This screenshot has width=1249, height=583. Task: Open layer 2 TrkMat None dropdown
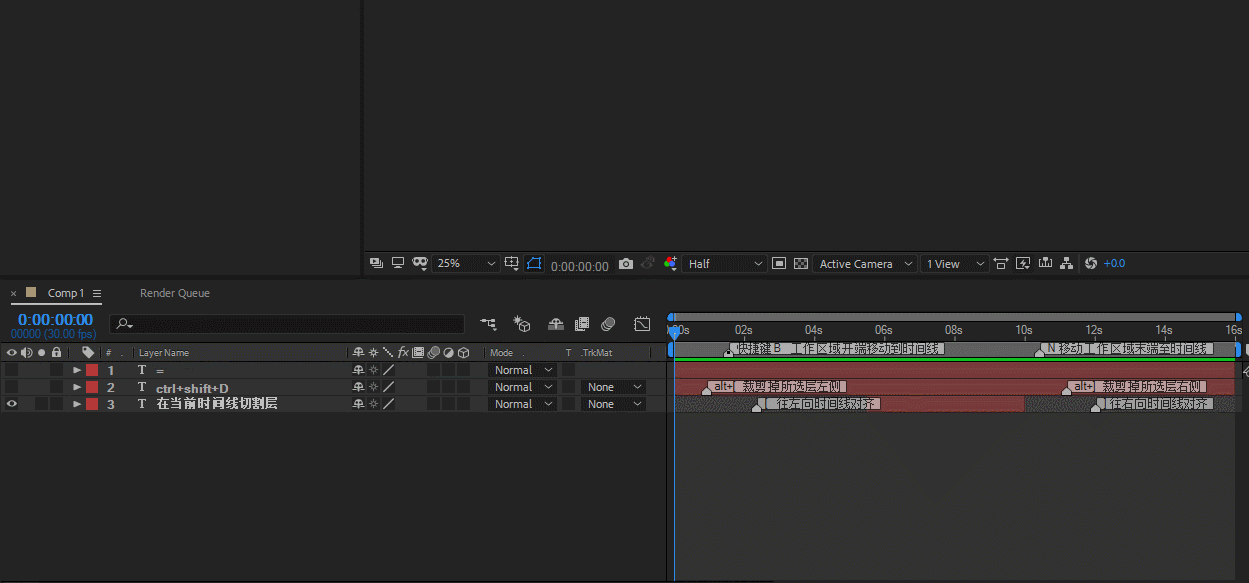click(613, 387)
